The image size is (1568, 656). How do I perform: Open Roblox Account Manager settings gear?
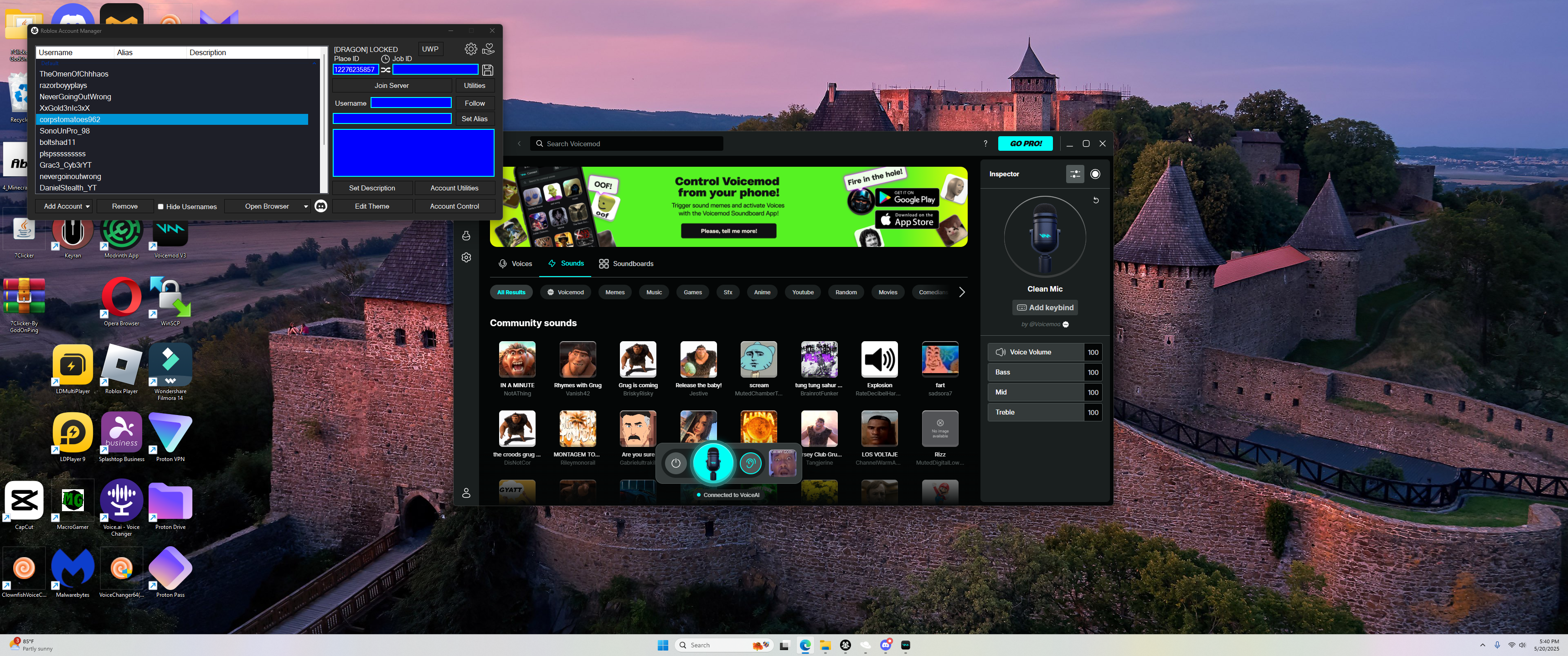470,49
